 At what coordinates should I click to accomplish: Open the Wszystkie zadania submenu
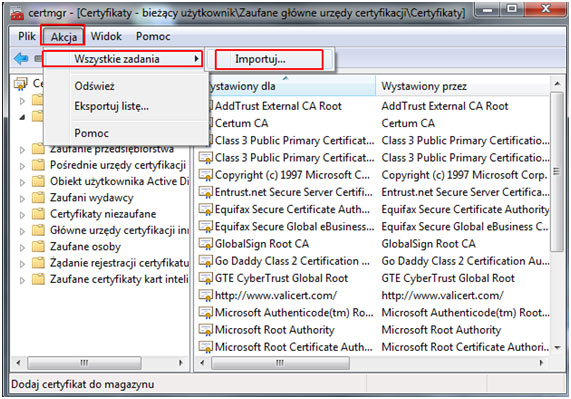pyautogui.click(x=122, y=59)
